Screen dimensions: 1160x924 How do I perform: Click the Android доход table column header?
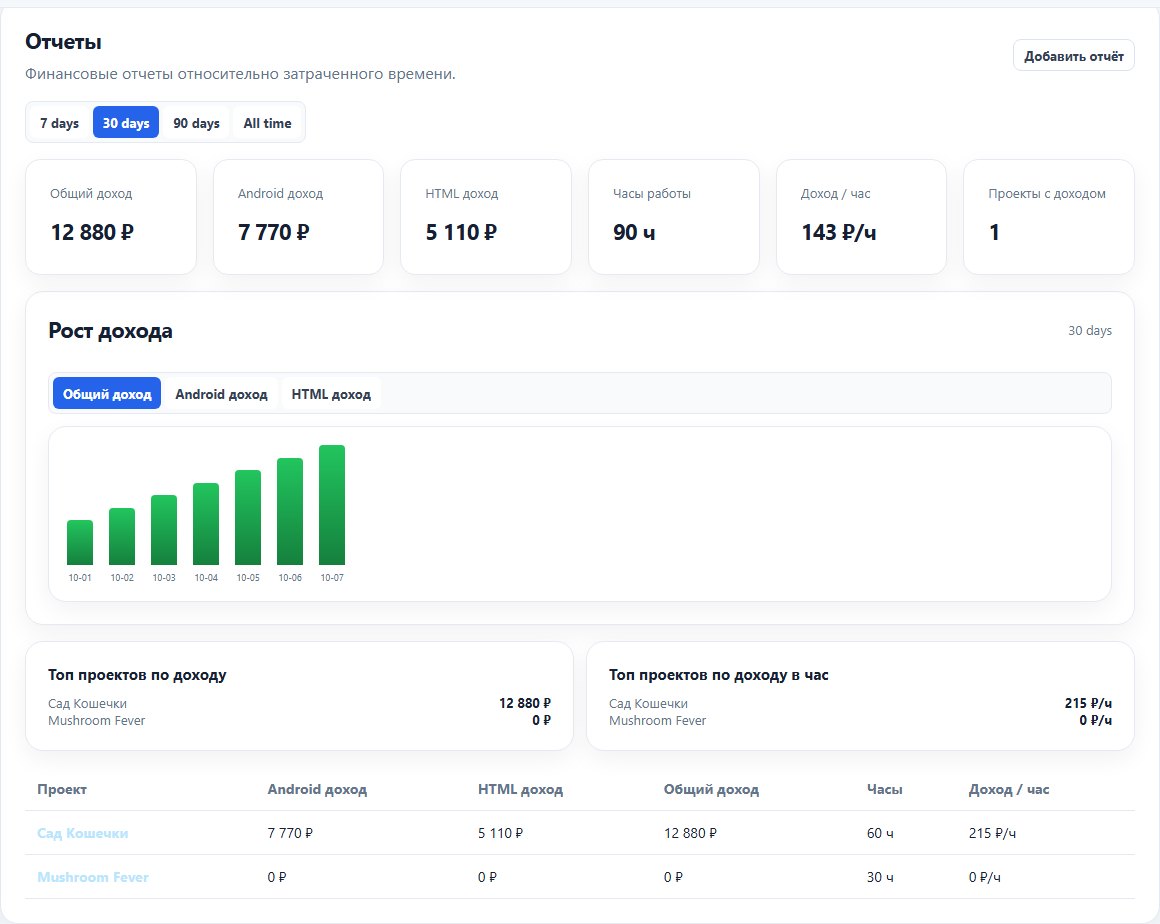(x=317, y=789)
